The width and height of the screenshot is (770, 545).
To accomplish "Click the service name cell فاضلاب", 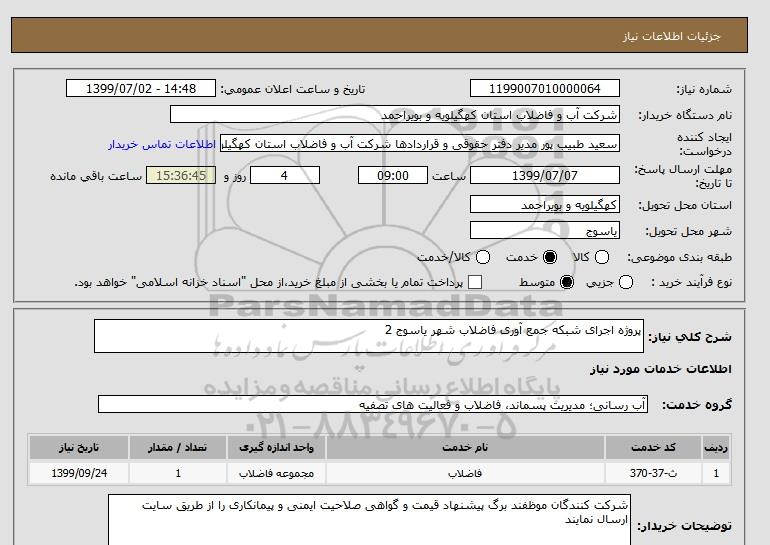I will tap(465, 473).
